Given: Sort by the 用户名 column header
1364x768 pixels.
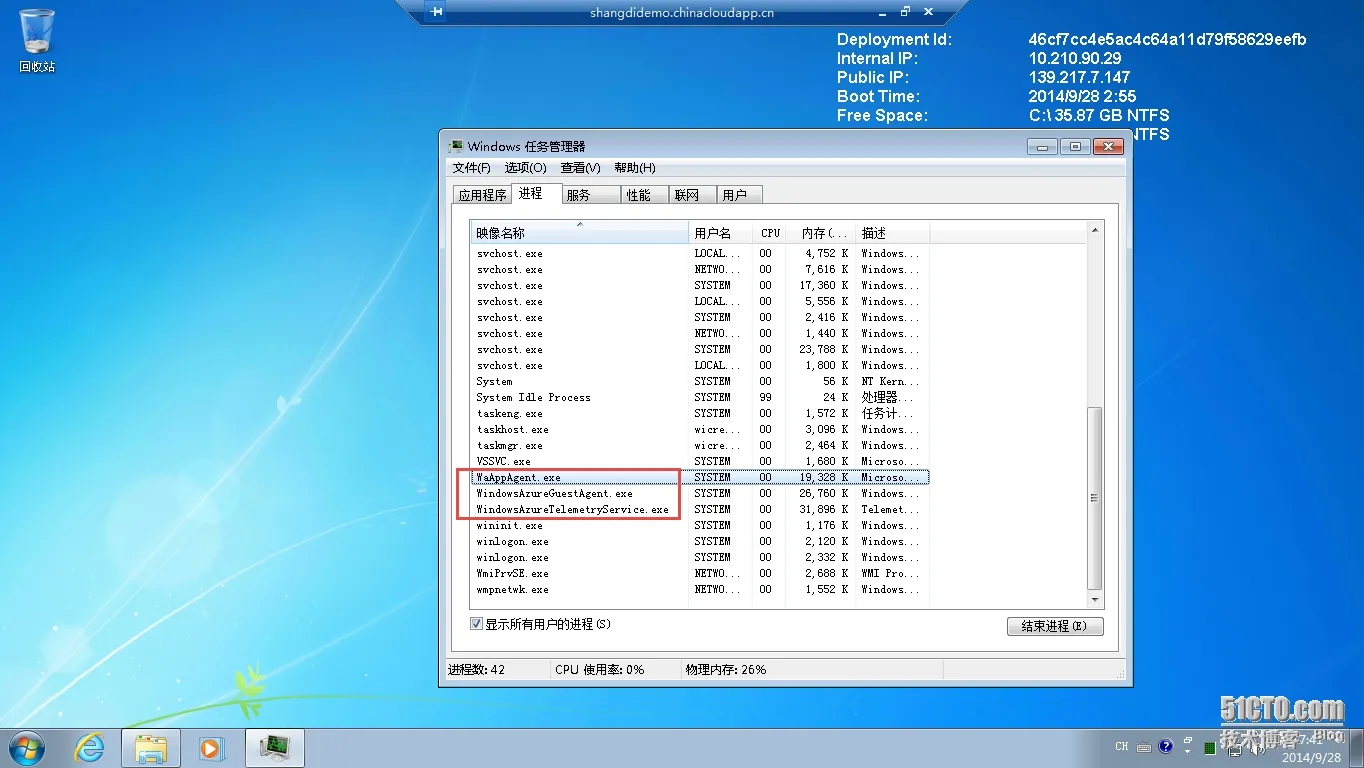Looking at the screenshot, I should tap(721, 233).
